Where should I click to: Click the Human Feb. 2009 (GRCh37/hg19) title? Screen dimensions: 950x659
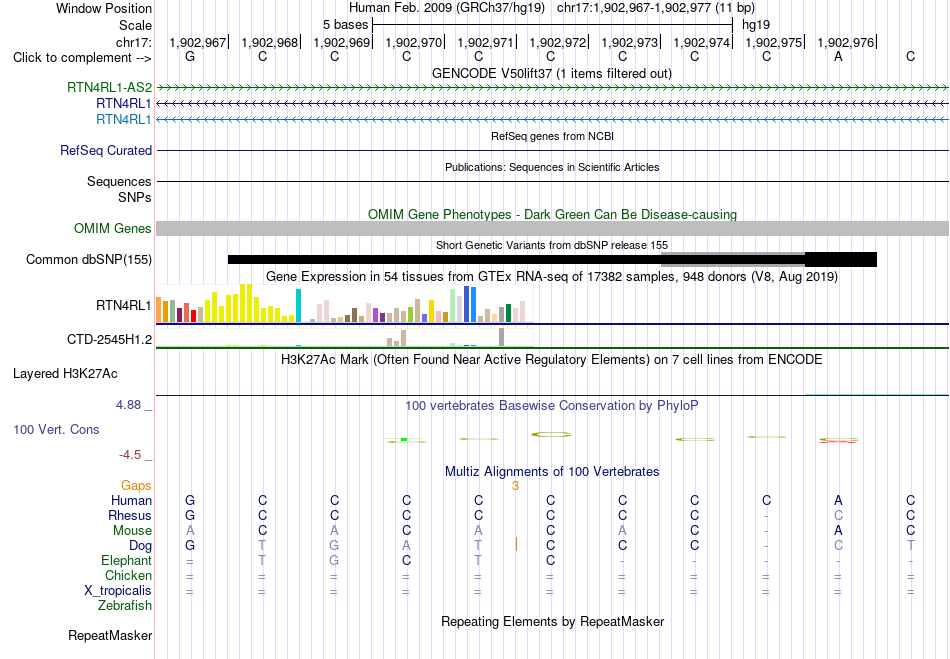click(447, 8)
